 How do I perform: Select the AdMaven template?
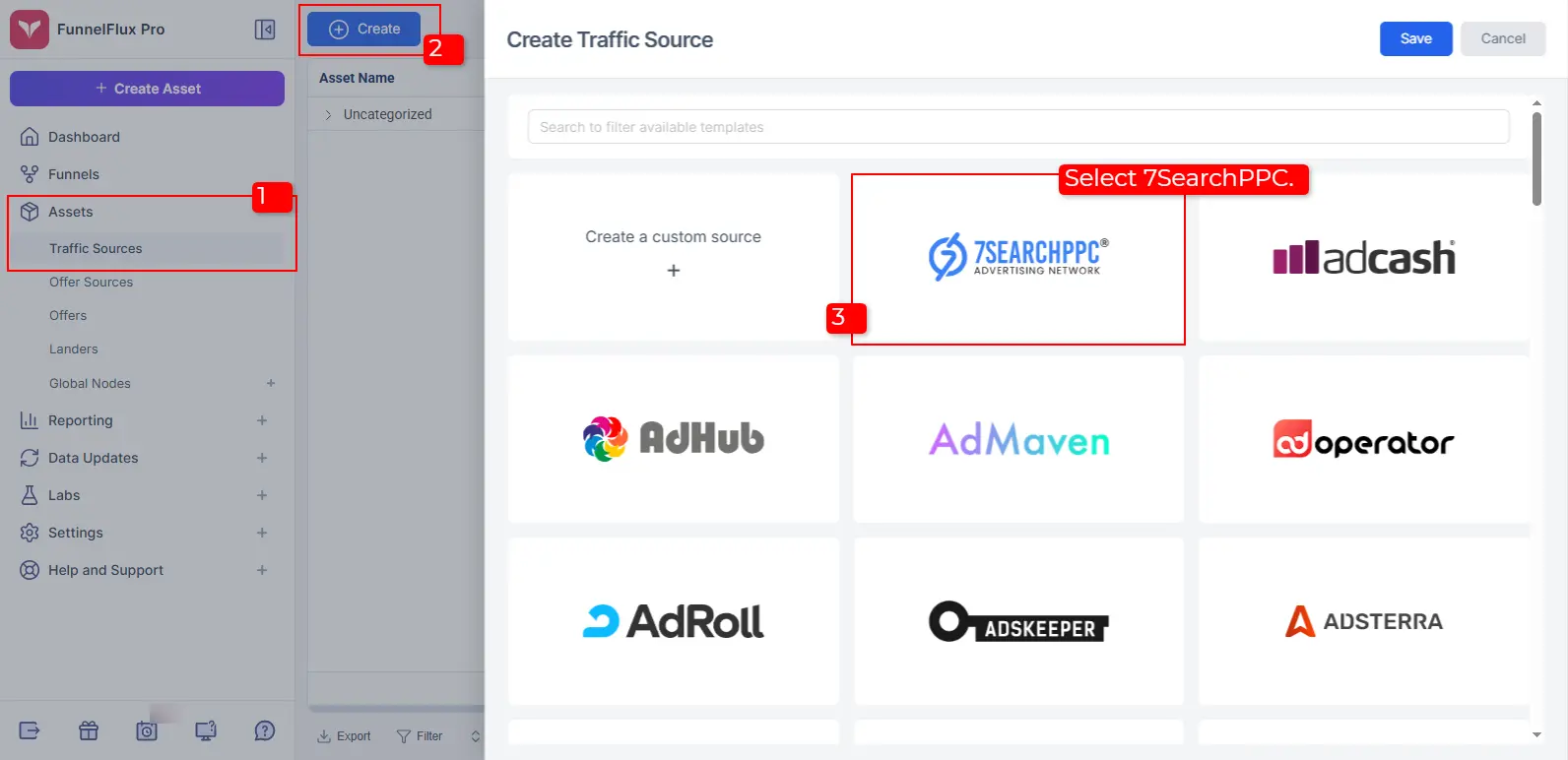(1018, 439)
